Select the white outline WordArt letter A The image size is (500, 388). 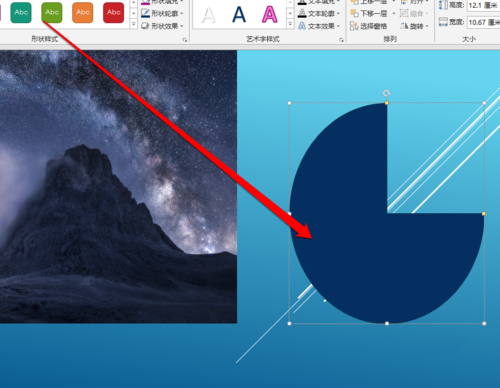[x=208, y=15]
